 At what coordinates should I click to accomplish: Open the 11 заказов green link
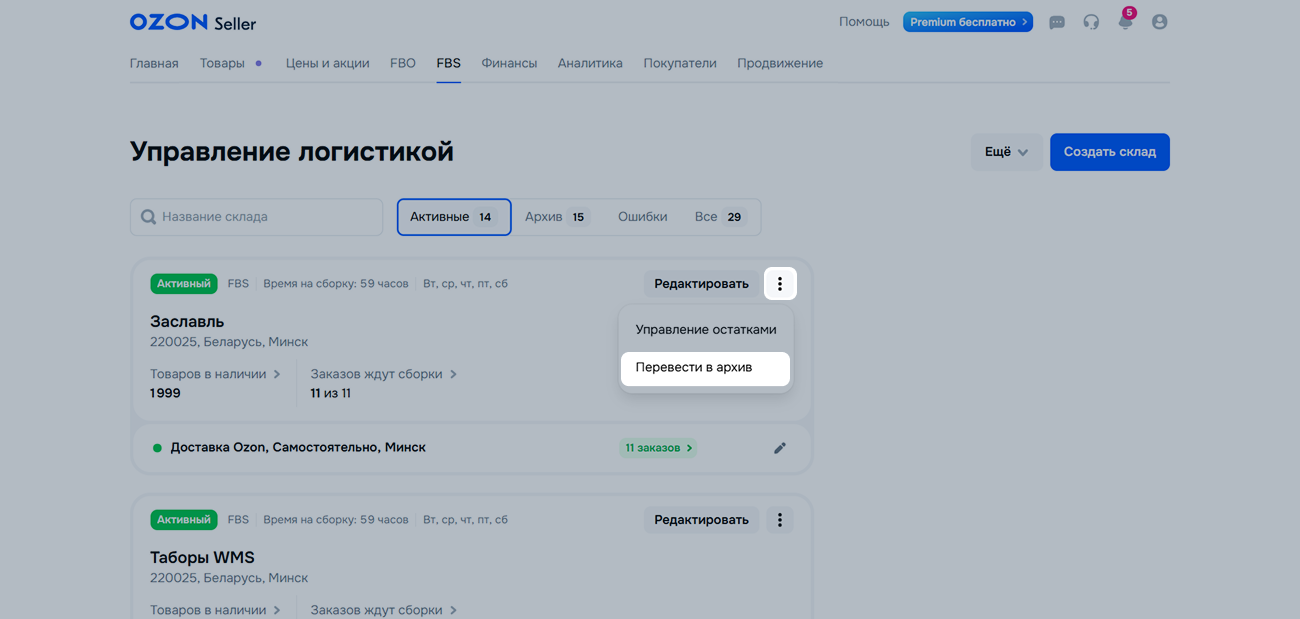658,448
